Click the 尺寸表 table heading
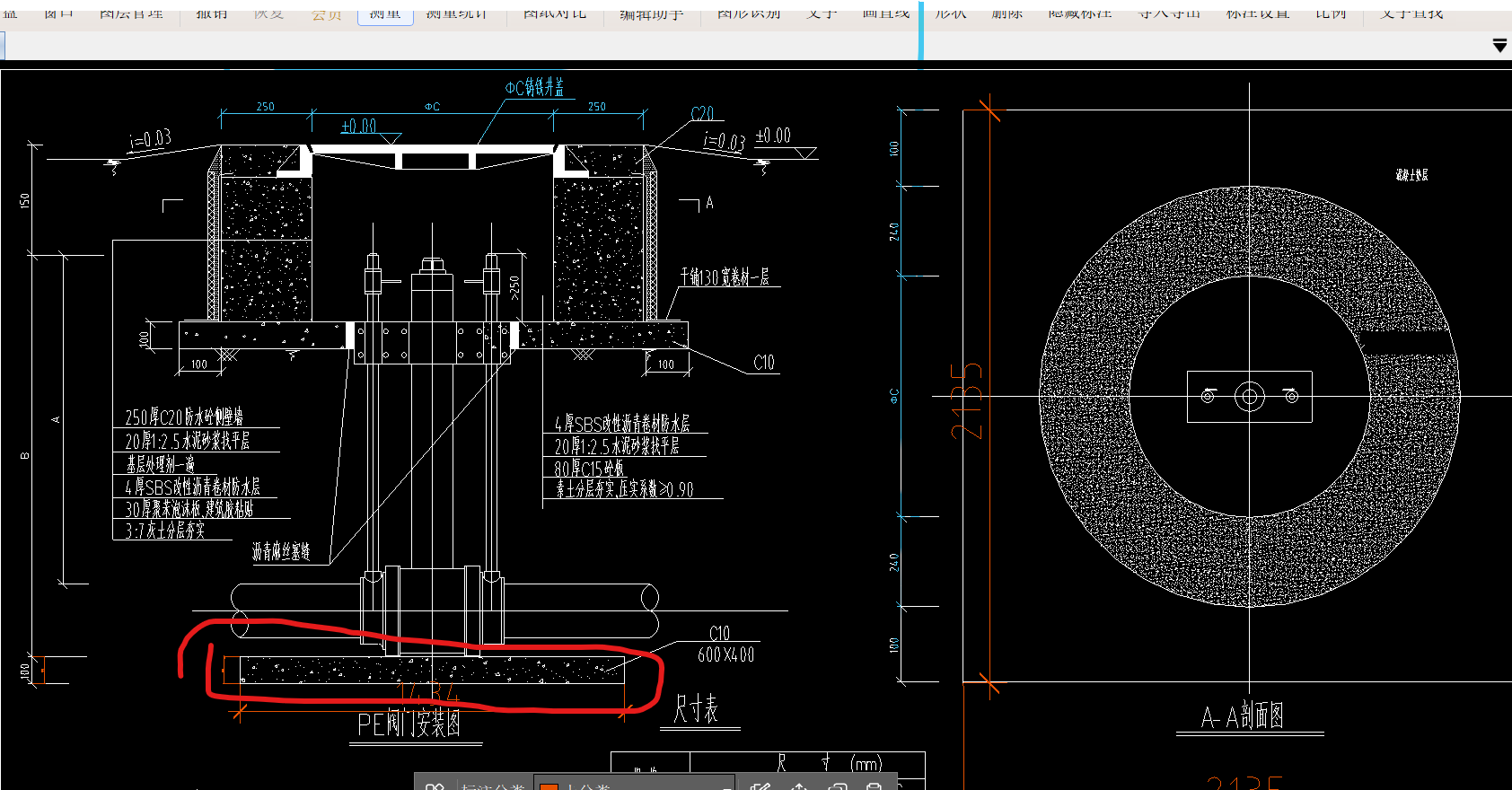This screenshot has width=1512, height=790. click(696, 708)
